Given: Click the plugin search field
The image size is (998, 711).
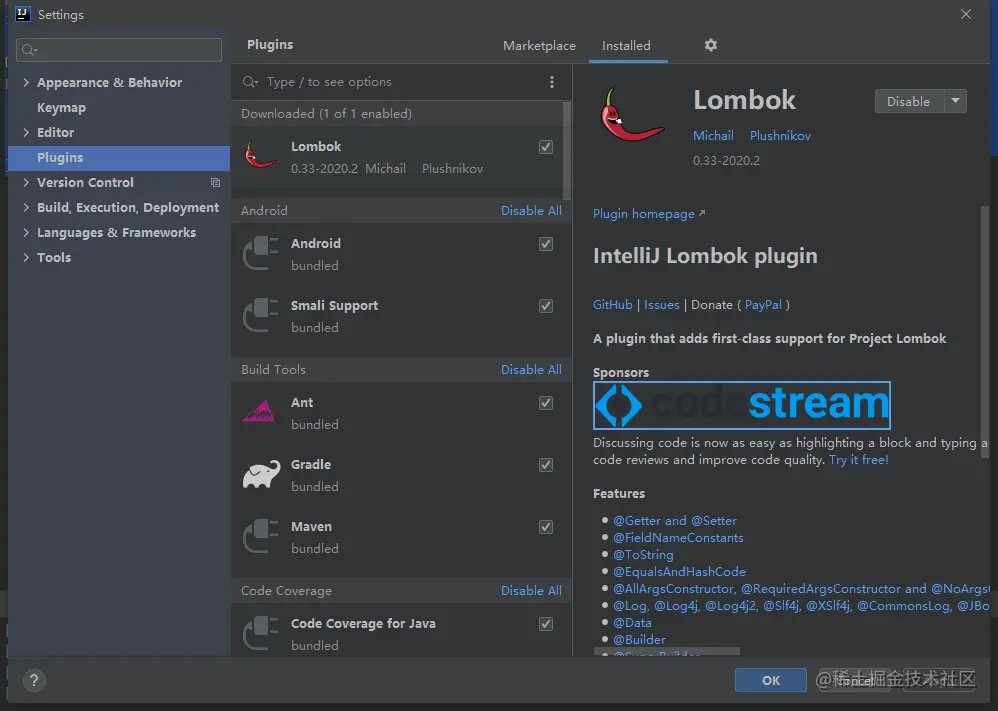Looking at the screenshot, I should pyautogui.click(x=401, y=82).
